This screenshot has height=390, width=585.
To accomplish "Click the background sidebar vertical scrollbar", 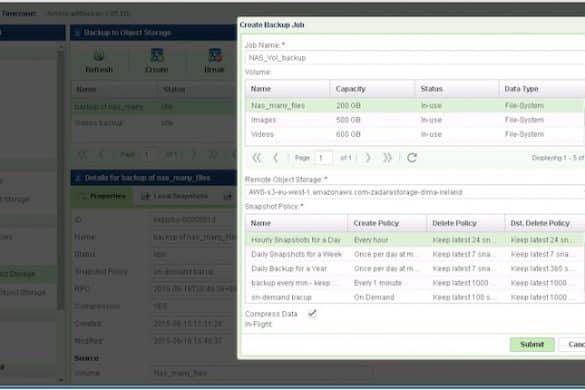I will (x=61, y=179).
